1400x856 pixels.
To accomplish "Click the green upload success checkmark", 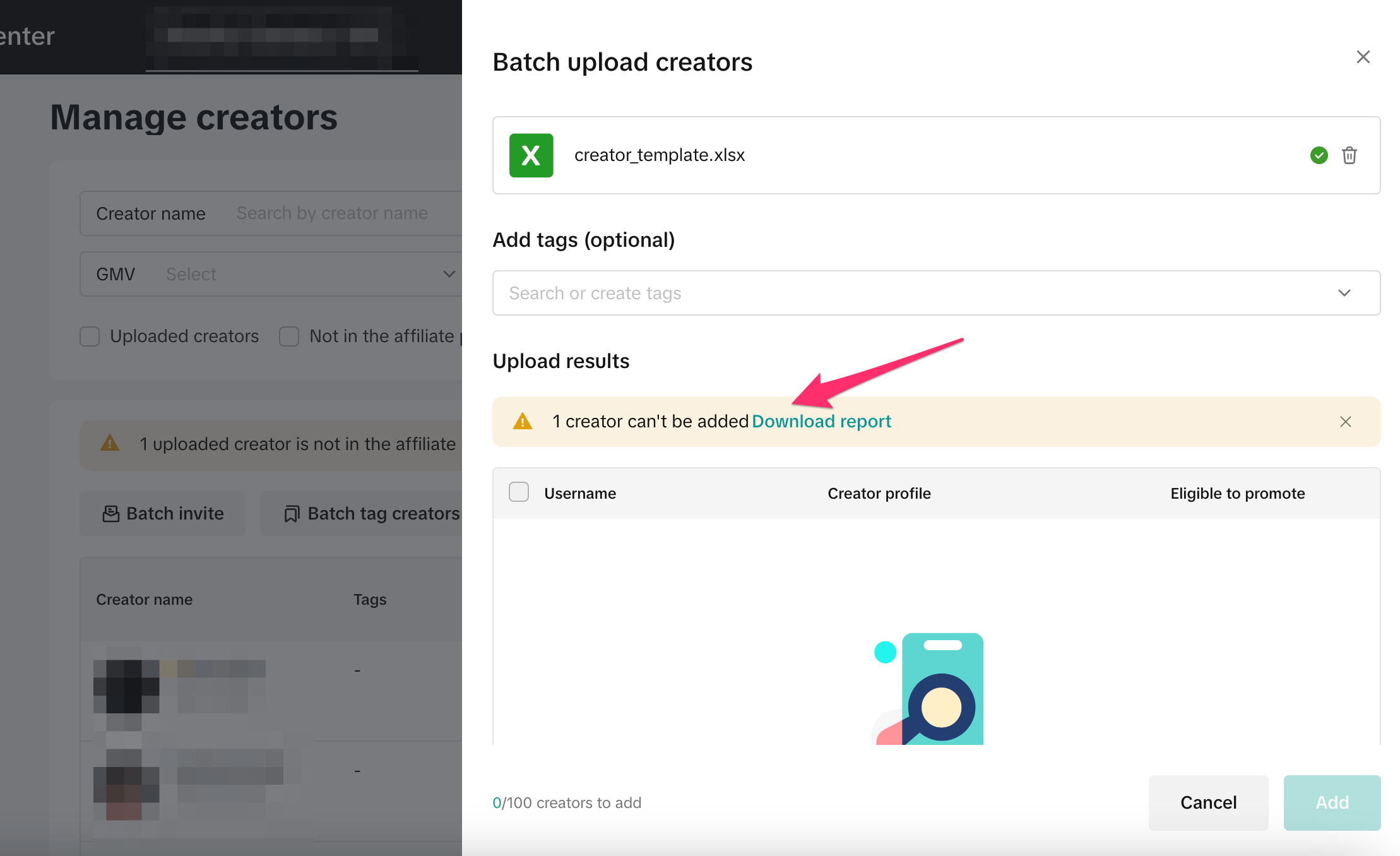I will coord(1319,155).
